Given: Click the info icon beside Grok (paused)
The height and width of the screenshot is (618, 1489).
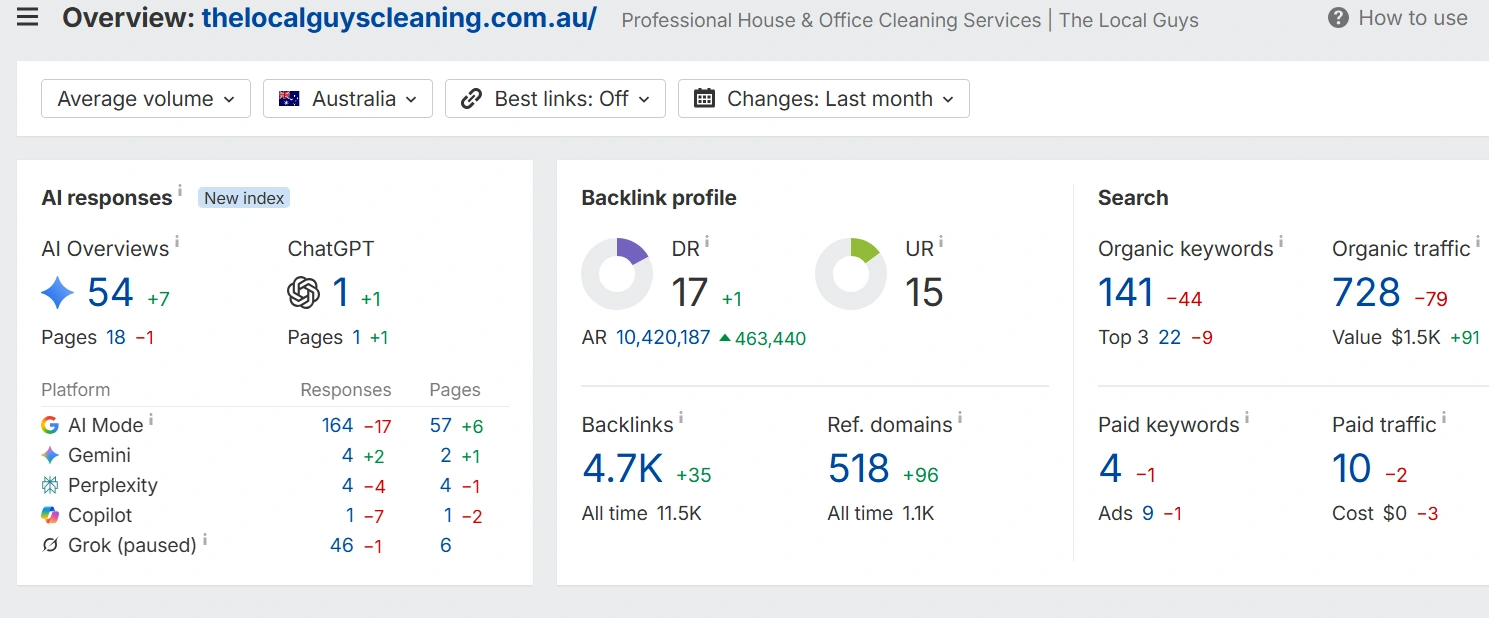Looking at the screenshot, I should click(205, 538).
